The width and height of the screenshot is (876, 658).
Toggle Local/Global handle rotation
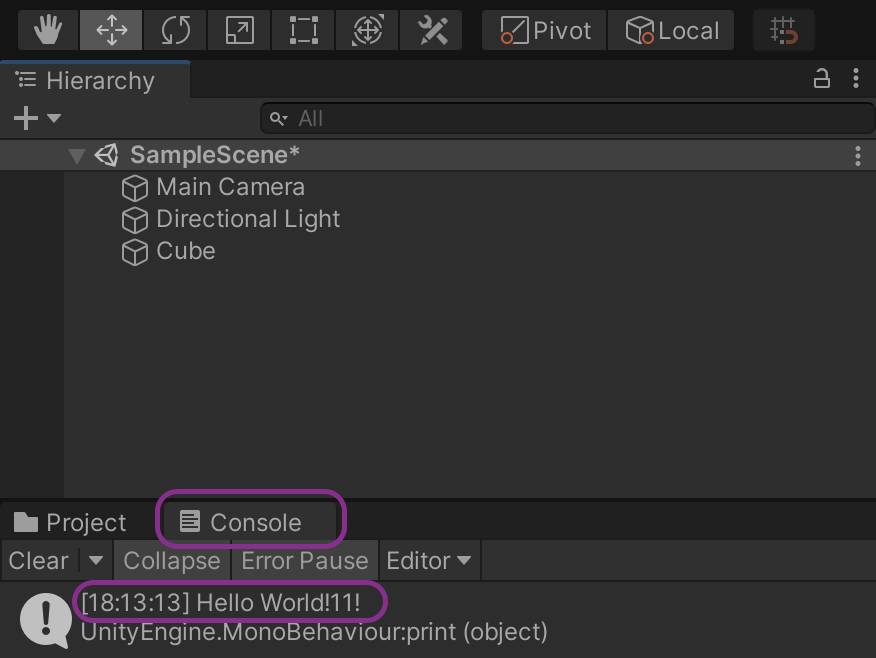[x=672, y=31]
